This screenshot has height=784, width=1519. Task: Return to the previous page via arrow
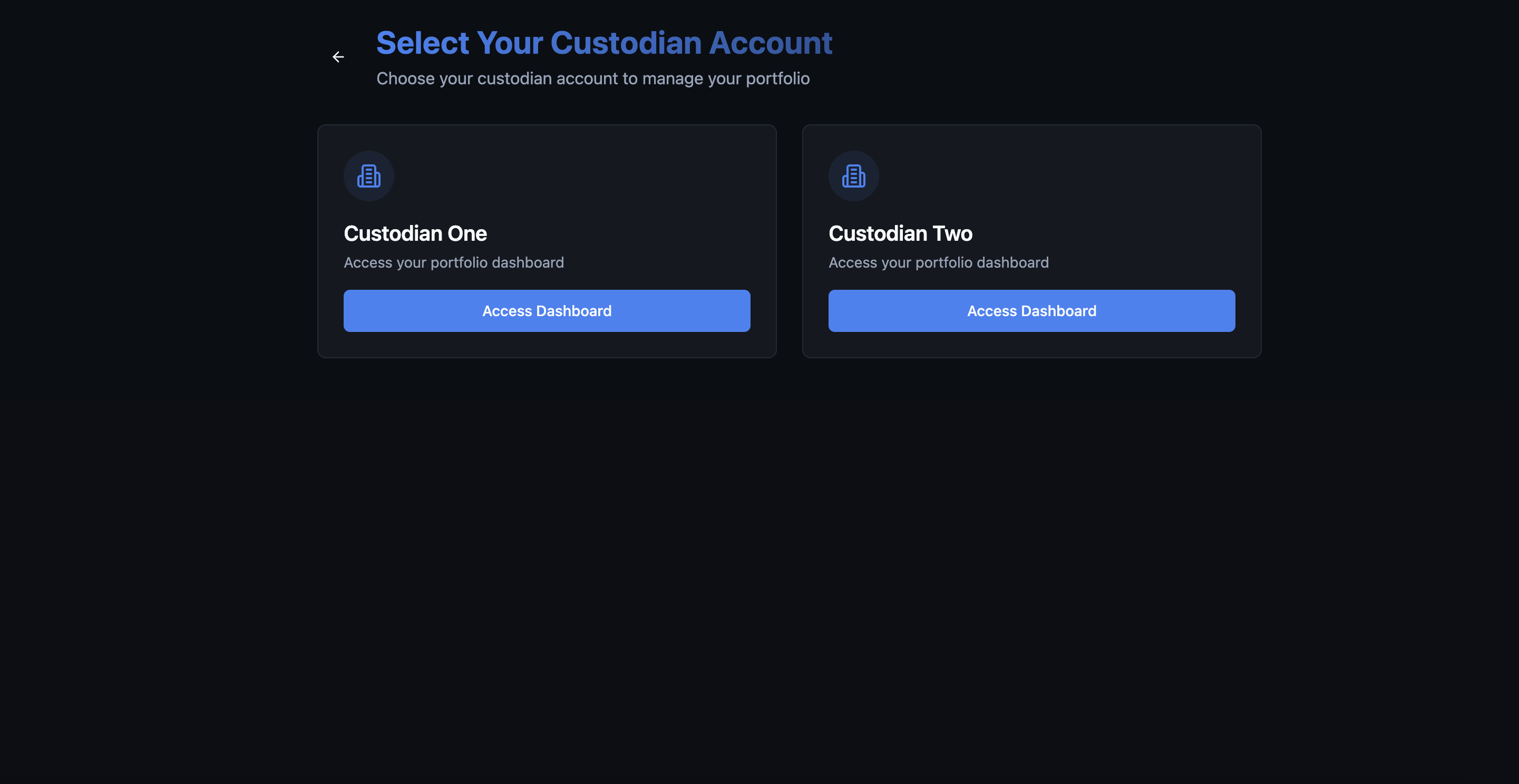[x=338, y=57]
